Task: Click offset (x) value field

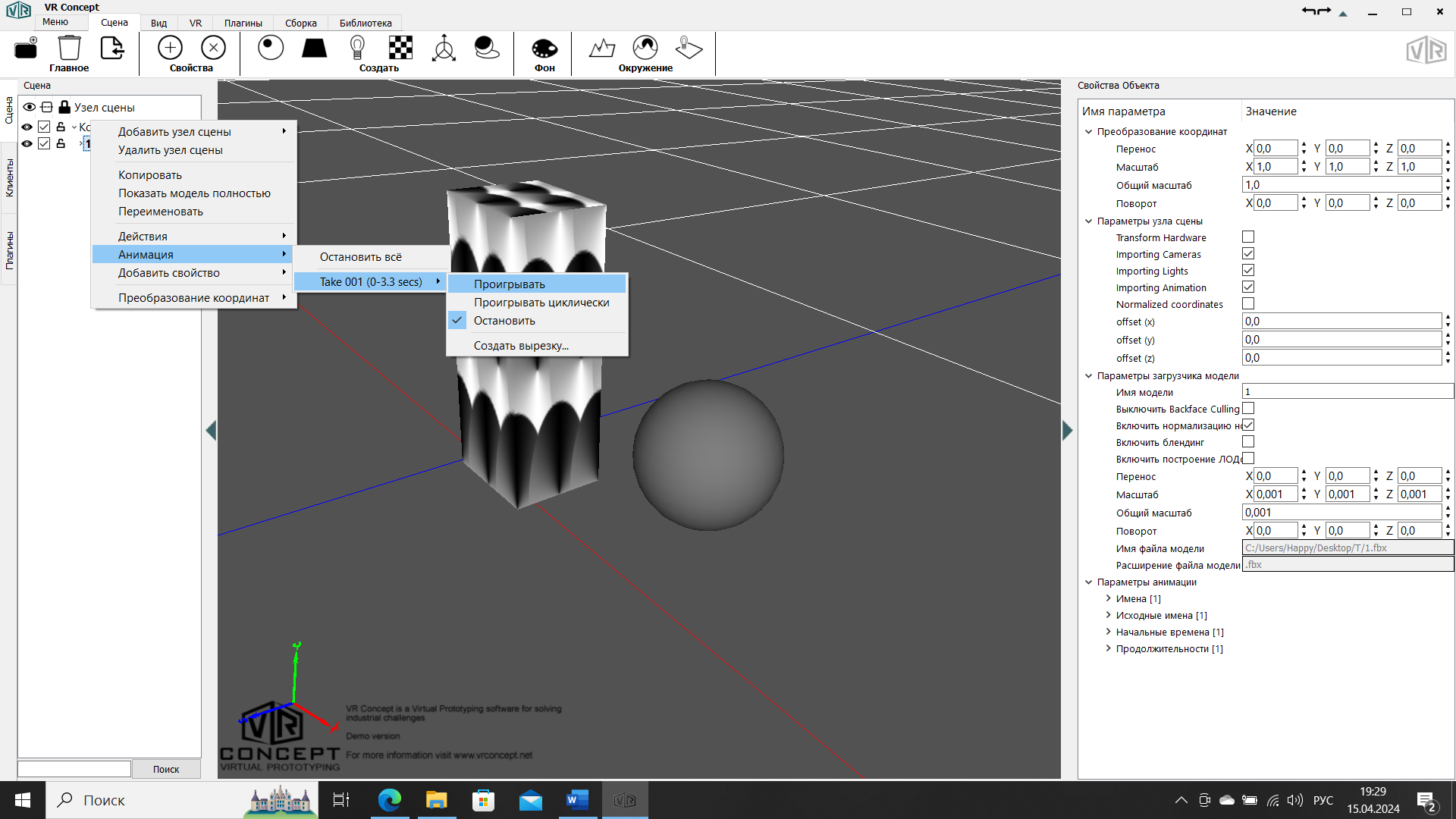Action: pos(1341,322)
